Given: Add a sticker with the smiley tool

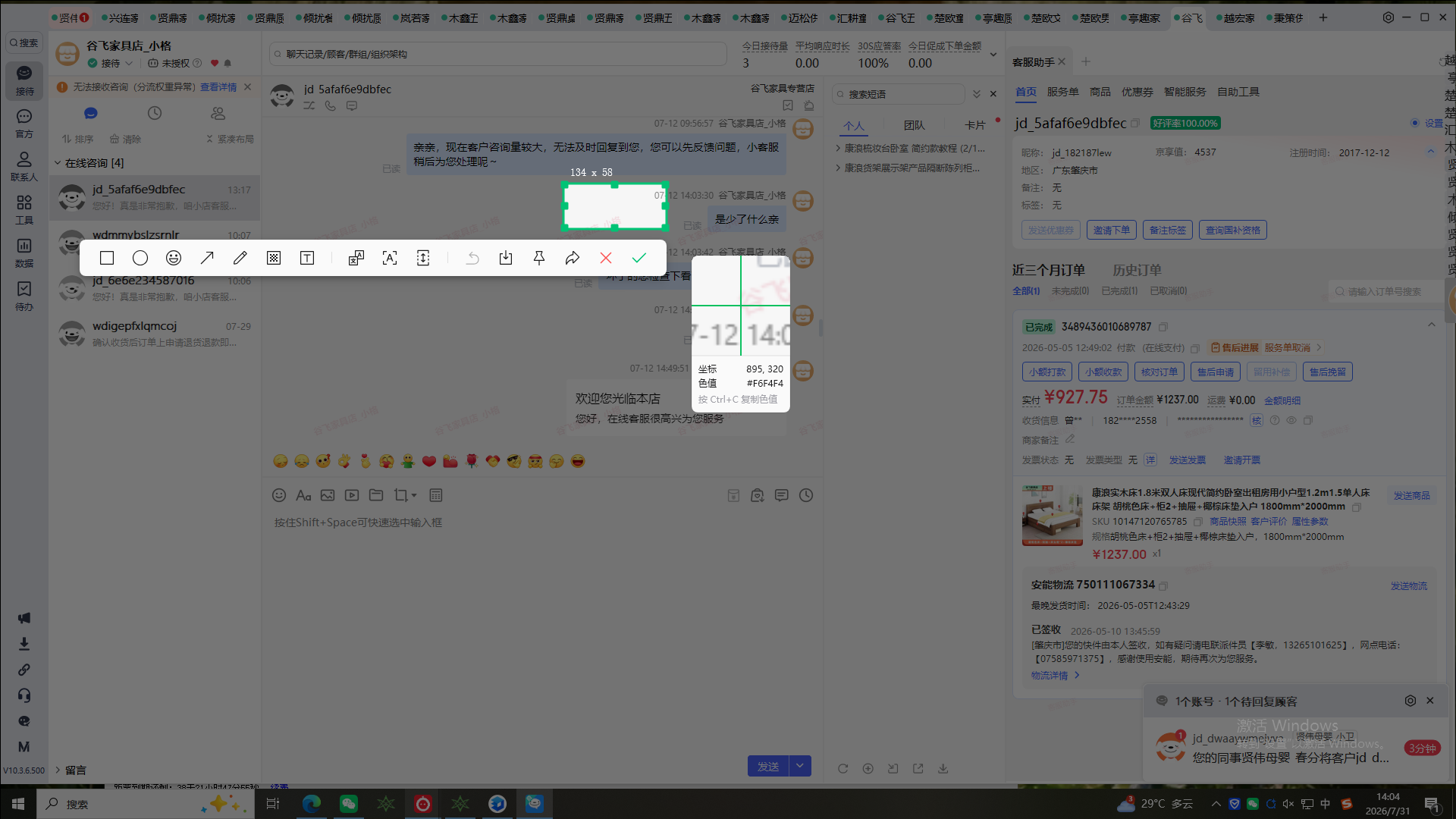Looking at the screenshot, I should 174,259.
